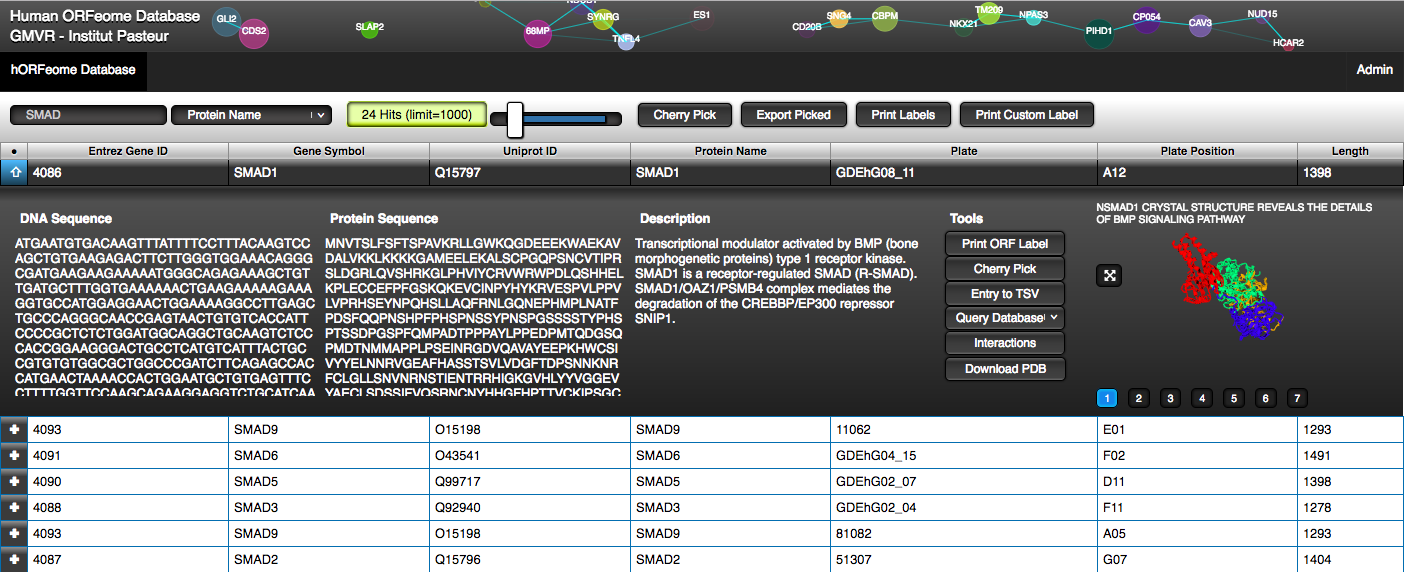Image resolution: width=1404 pixels, height=572 pixels.
Task: Click the fullscreen icon next to the structure
Action: [1107, 275]
